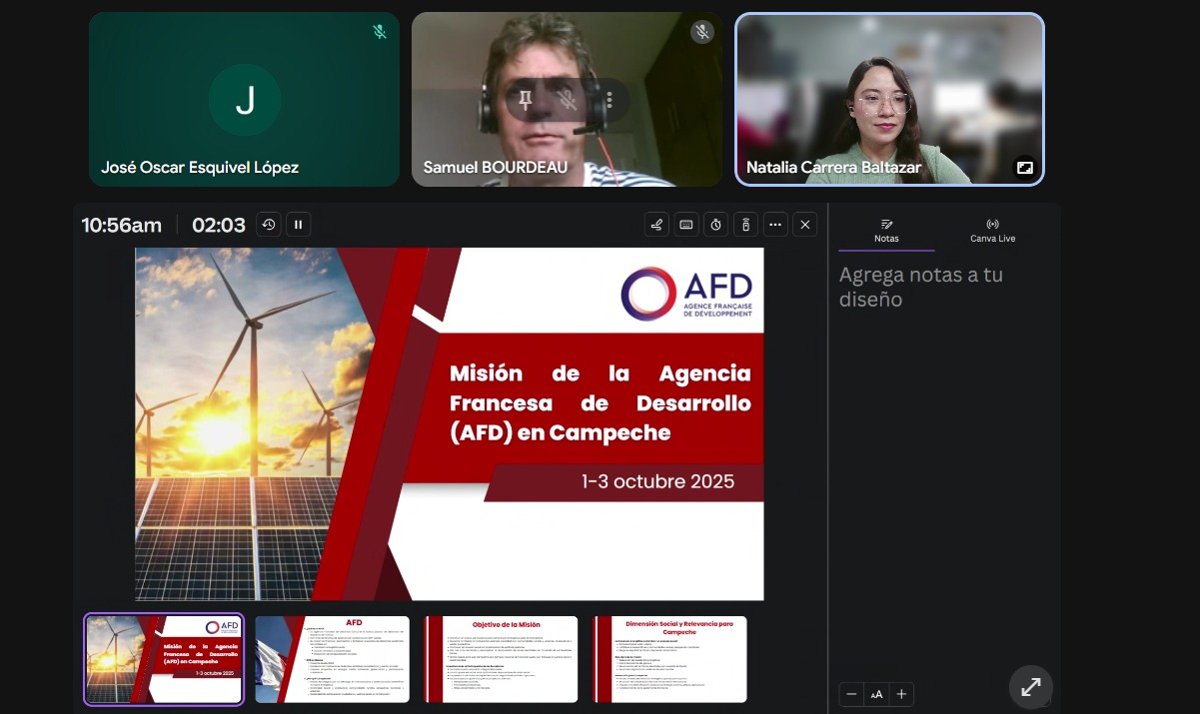Open the remote control icon
This screenshot has width=1200, height=714.
point(746,225)
